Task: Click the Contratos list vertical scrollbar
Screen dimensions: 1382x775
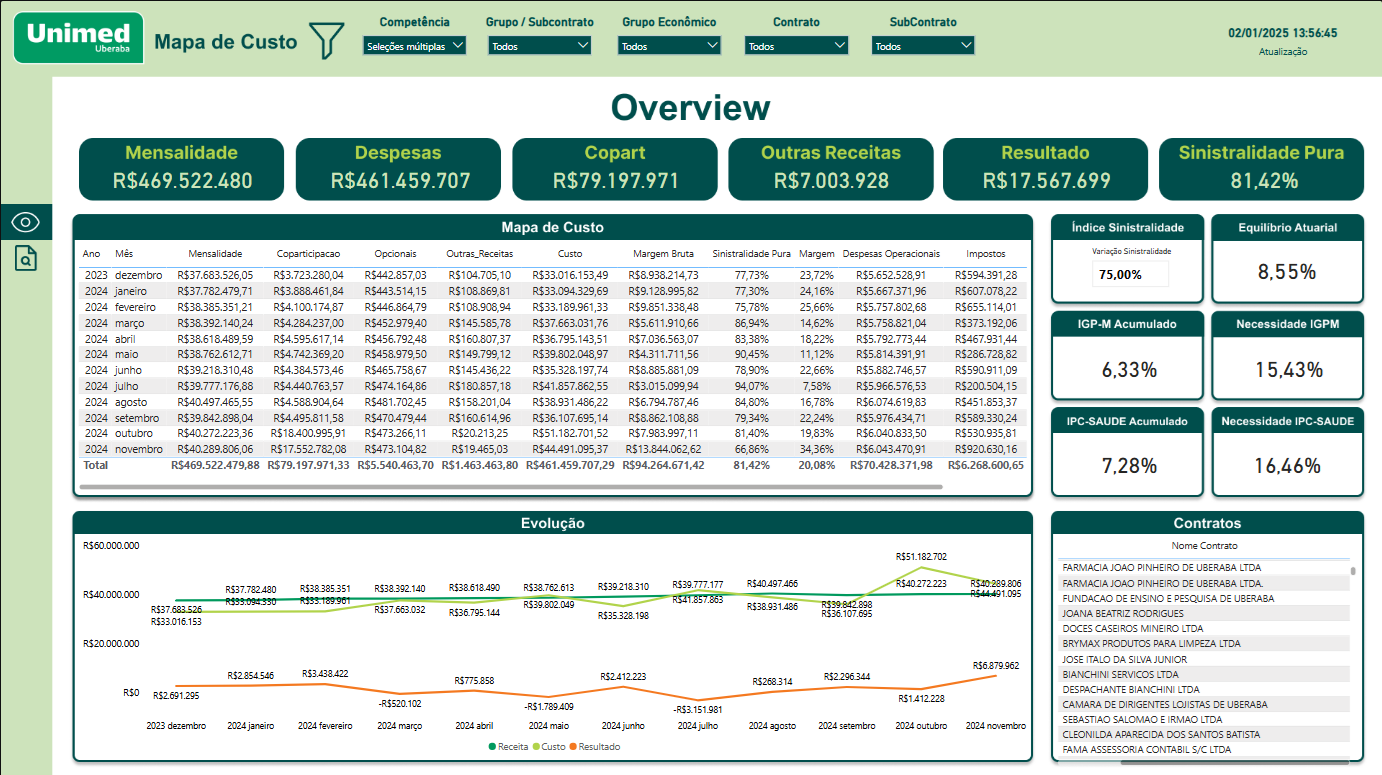Action: tap(1354, 572)
